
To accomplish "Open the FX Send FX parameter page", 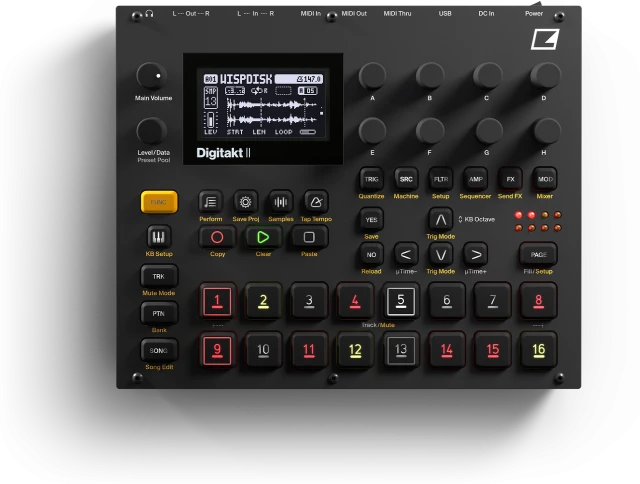I will [x=510, y=179].
